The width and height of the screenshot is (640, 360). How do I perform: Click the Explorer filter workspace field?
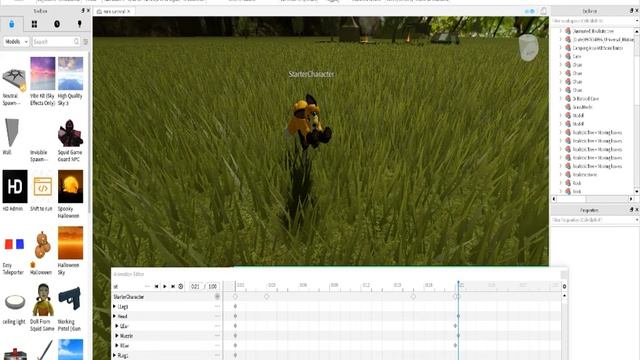tap(592, 21)
